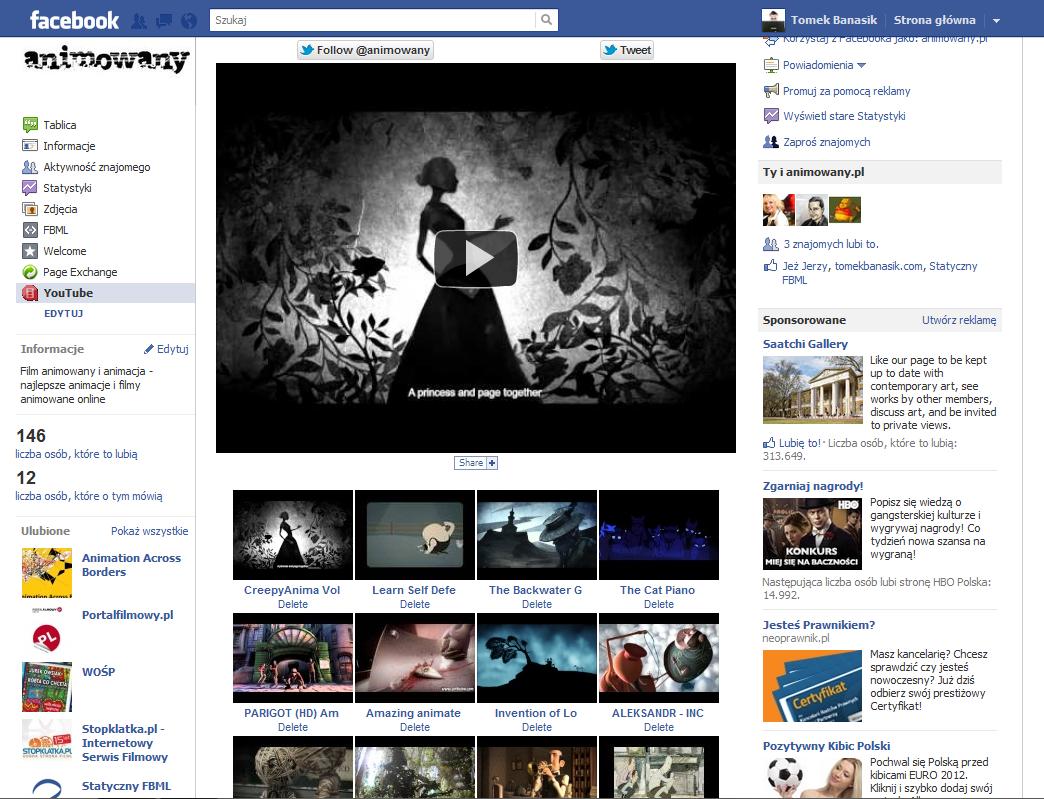Open messages icon in top bar
The width and height of the screenshot is (1044, 799).
(164, 21)
